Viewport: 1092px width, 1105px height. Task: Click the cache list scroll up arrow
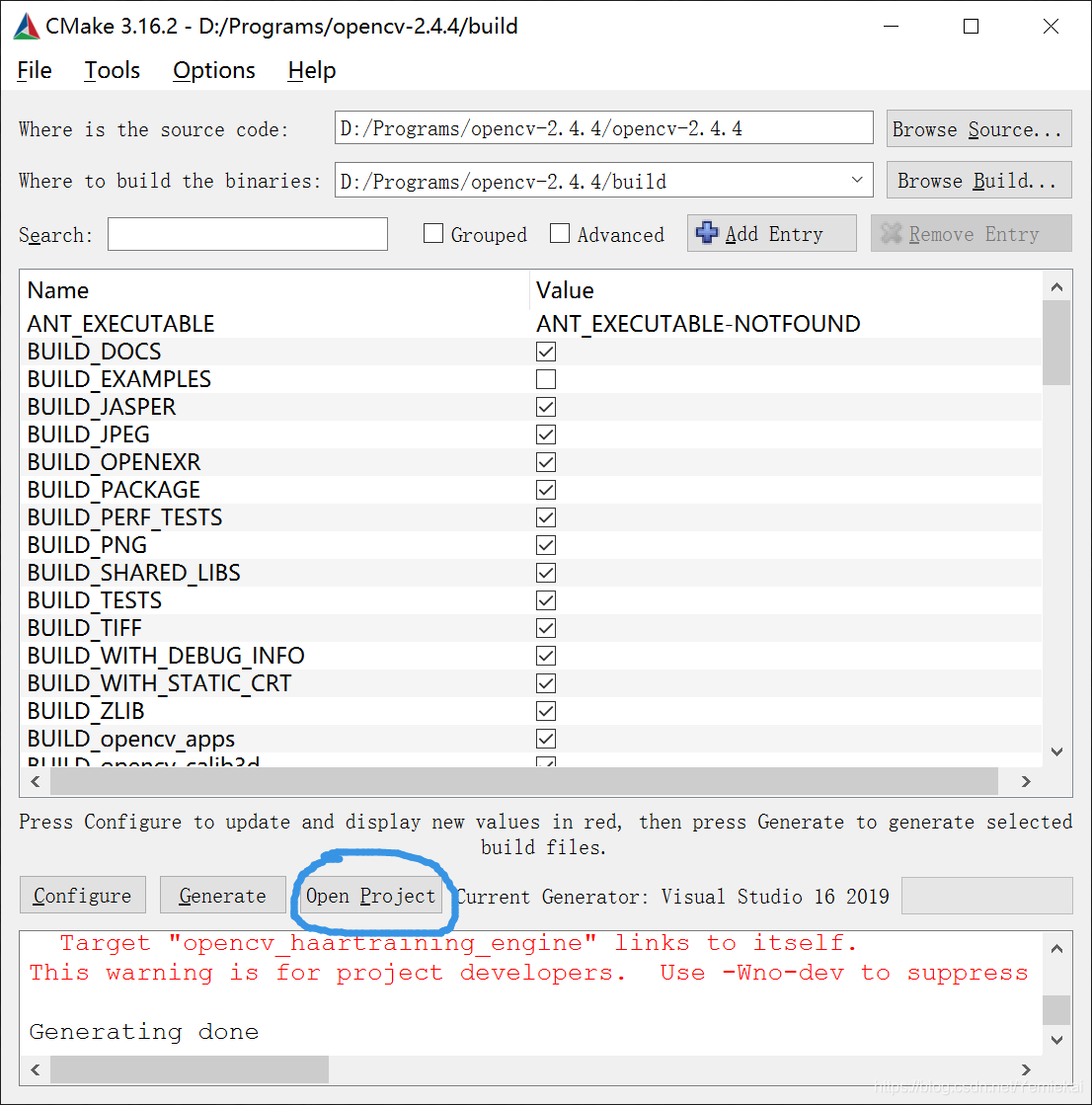point(1056,286)
